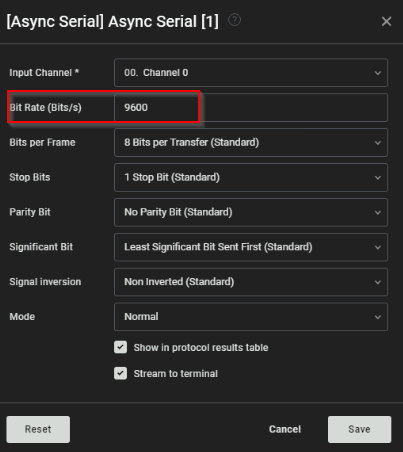This screenshot has height=452, width=403.
Task: Open the '1 Stop Bit (Standard)' dropdown
Action: (251, 177)
